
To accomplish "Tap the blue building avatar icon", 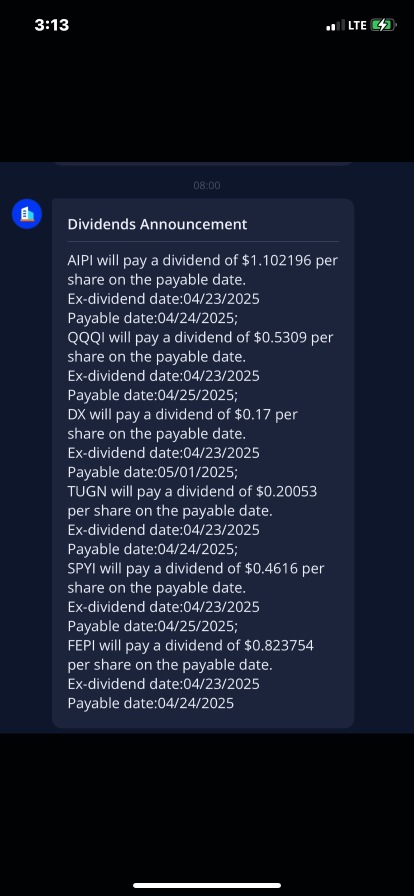I will point(27,214).
